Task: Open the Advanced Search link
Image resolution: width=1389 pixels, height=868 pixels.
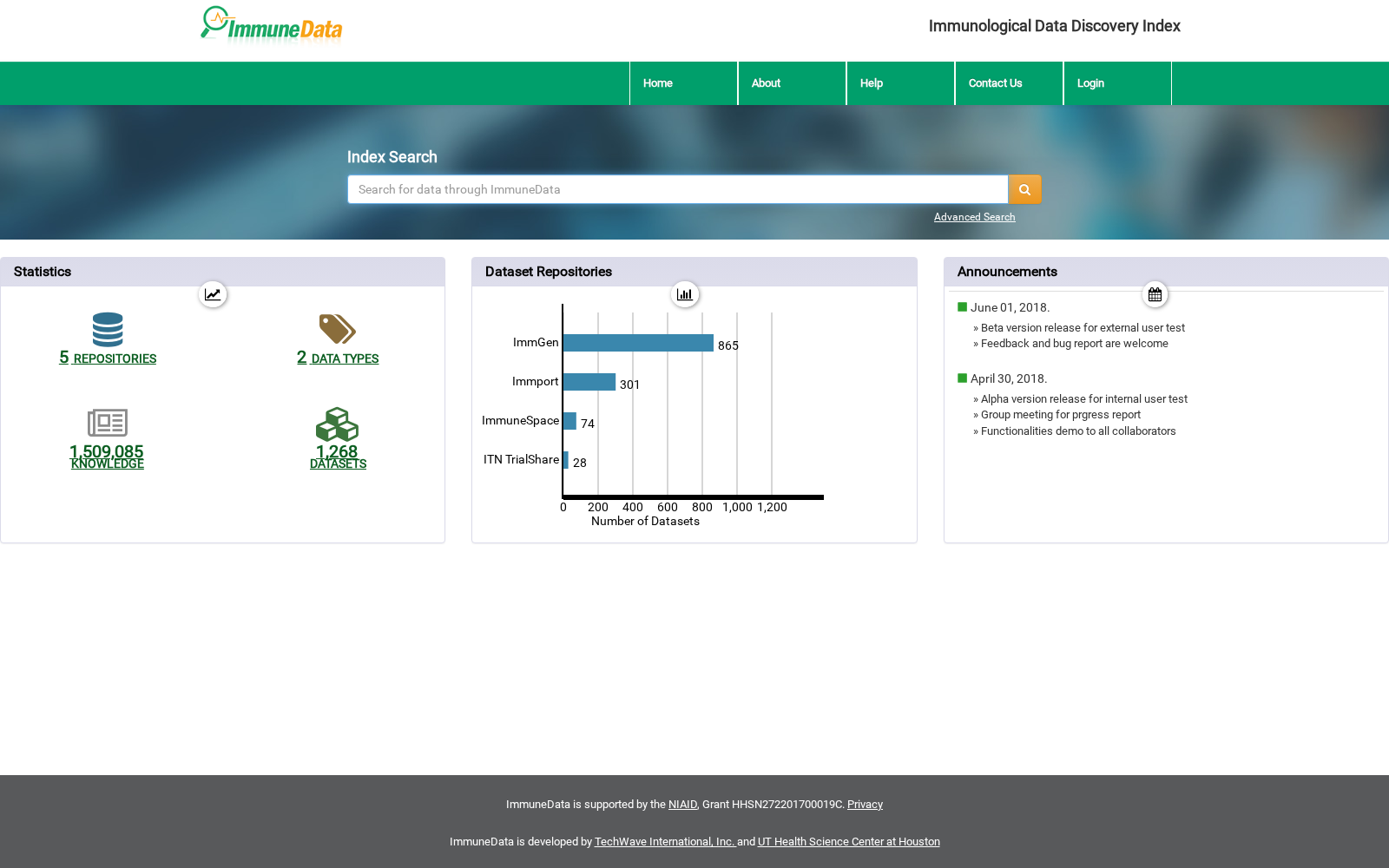Action: (974, 217)
